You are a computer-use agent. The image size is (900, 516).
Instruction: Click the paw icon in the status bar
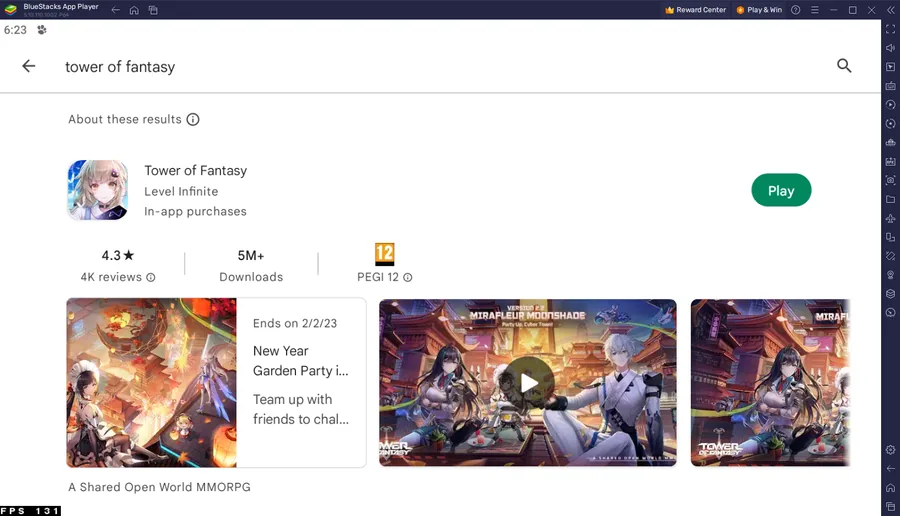tap(42, 30)
